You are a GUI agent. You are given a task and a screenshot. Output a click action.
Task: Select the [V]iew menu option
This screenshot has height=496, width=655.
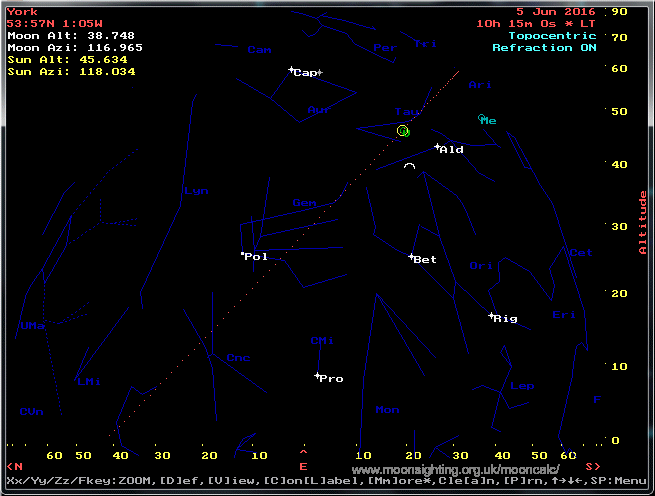point(231,482)
